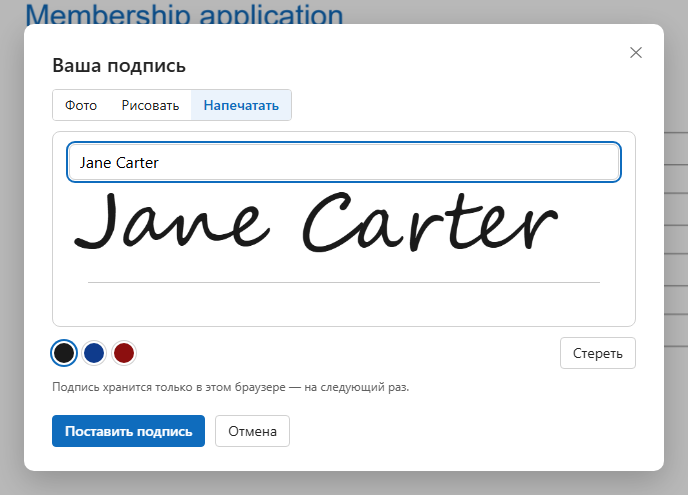Click the Ваша подпись dialog heading
The width and height of the screenshot is (688, 495).
119,66
